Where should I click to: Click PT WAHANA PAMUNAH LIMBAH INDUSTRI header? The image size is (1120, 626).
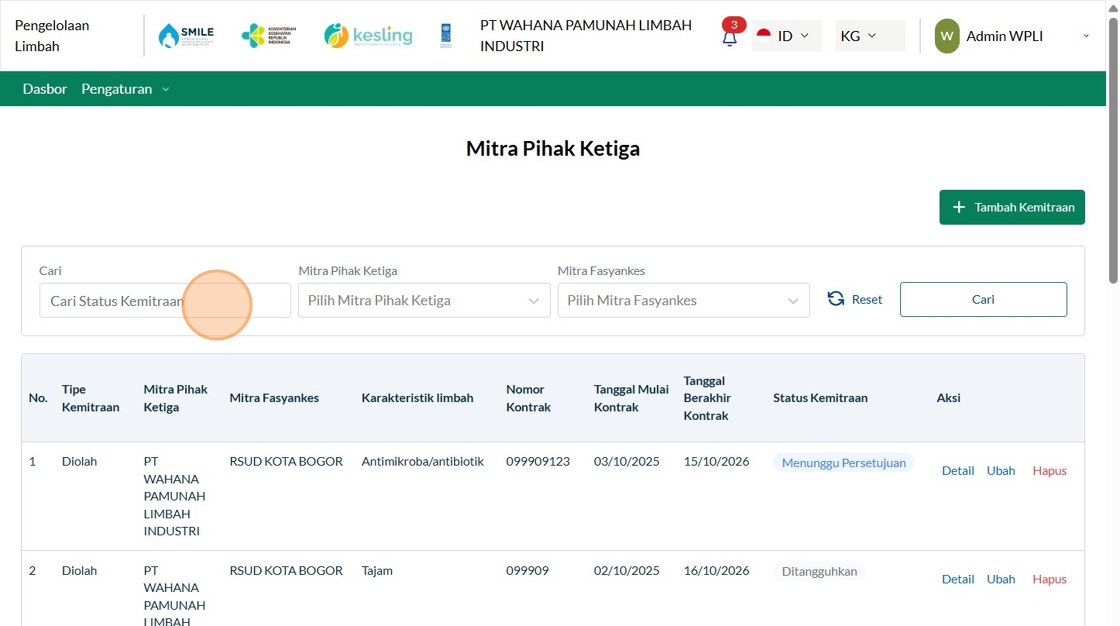click(586, 36)
